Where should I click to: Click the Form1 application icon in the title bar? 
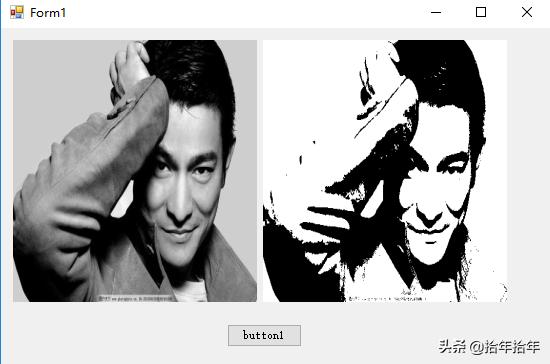17,12
